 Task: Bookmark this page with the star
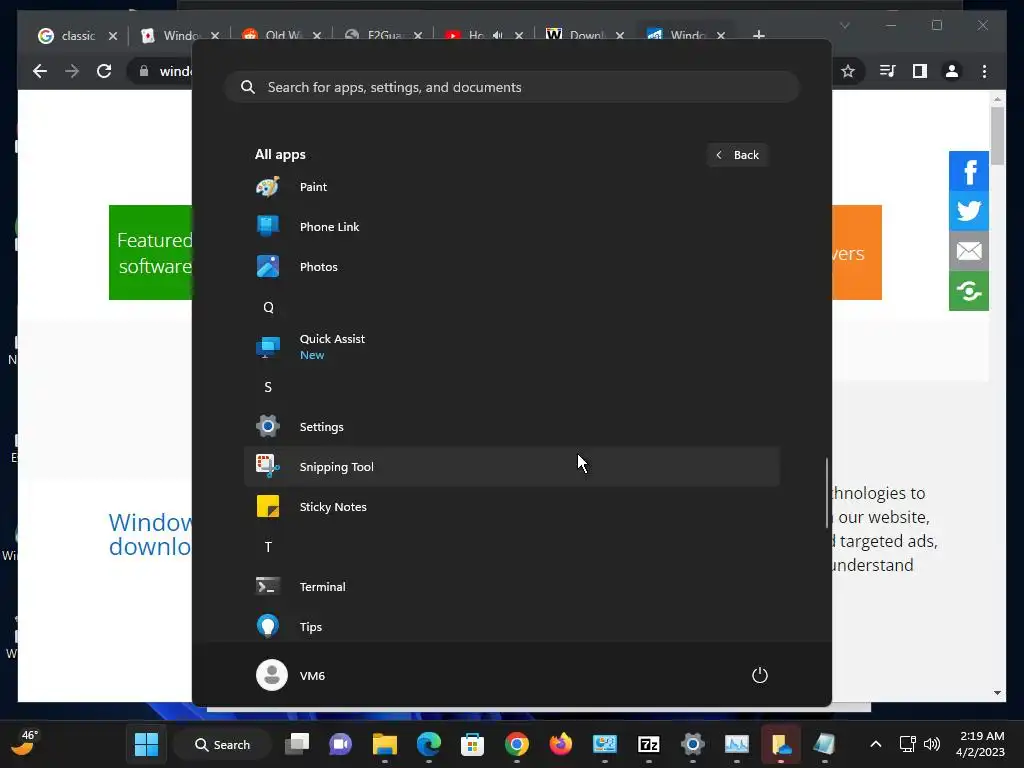pyautogui.click(x=848, y=71)
